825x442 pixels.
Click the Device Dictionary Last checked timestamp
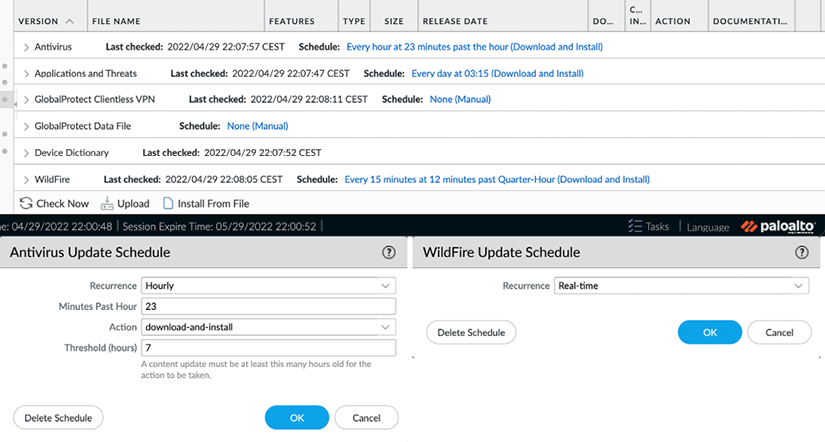[263, 153]
